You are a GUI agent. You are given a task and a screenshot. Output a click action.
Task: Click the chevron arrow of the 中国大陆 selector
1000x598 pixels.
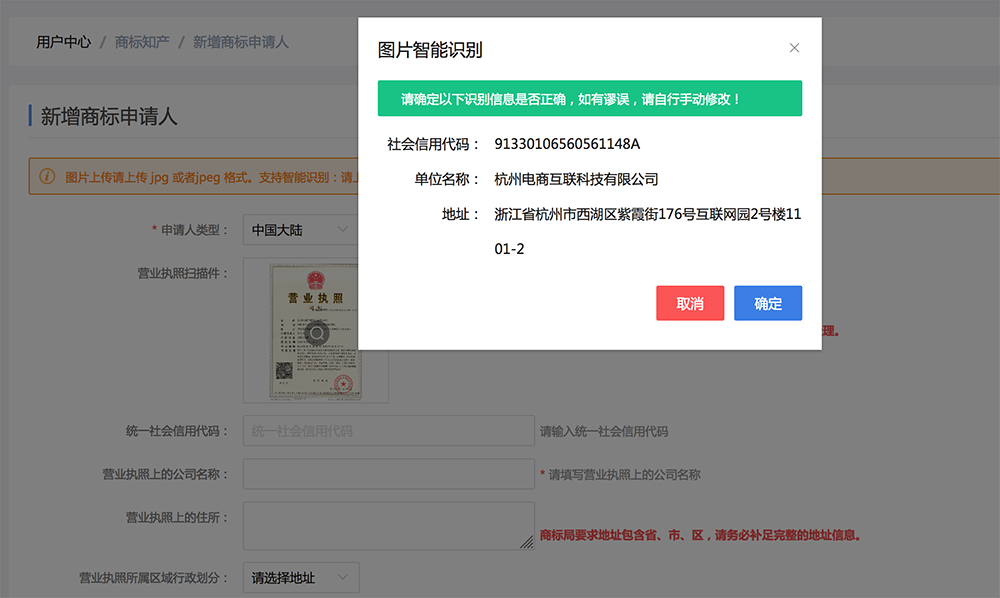(343, 230)
